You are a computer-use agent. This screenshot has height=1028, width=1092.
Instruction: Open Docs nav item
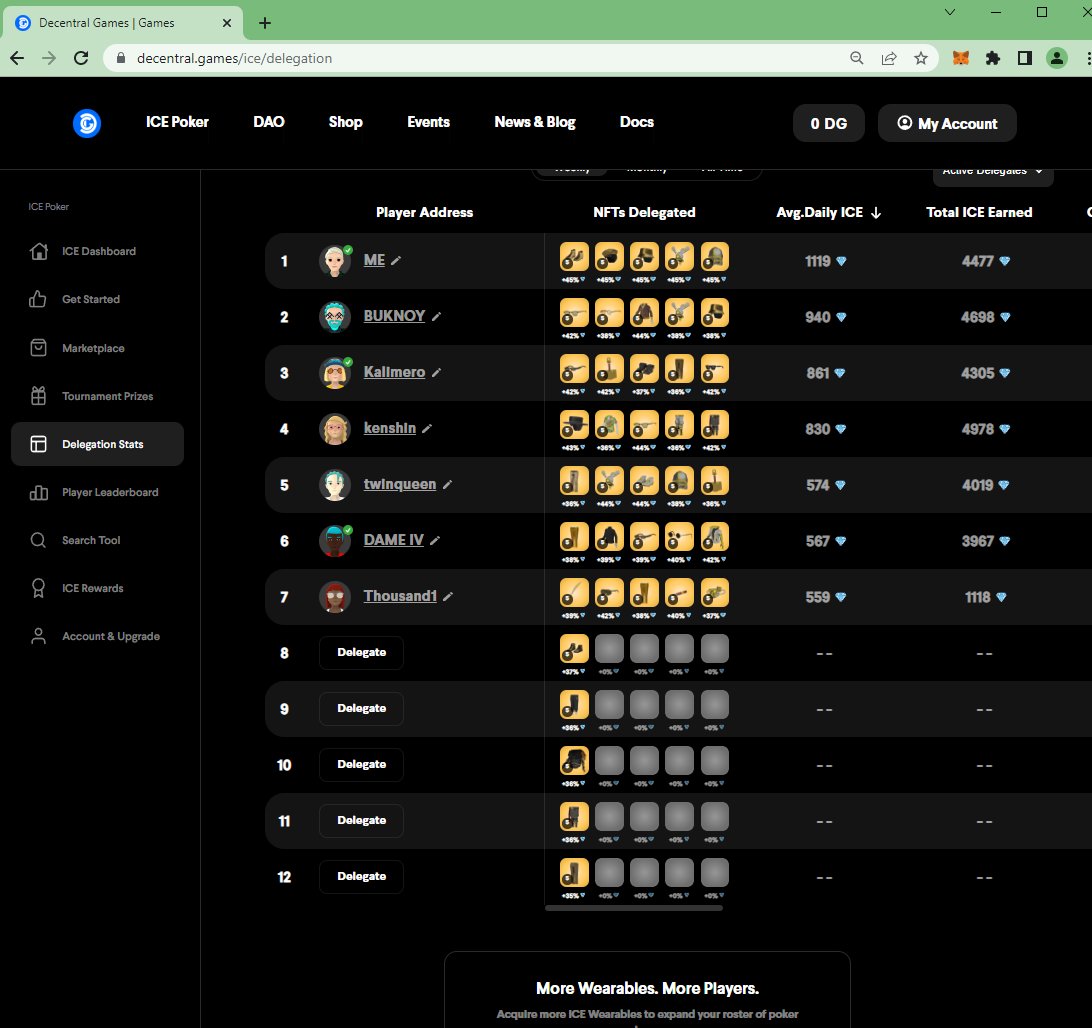pos(637,122)
